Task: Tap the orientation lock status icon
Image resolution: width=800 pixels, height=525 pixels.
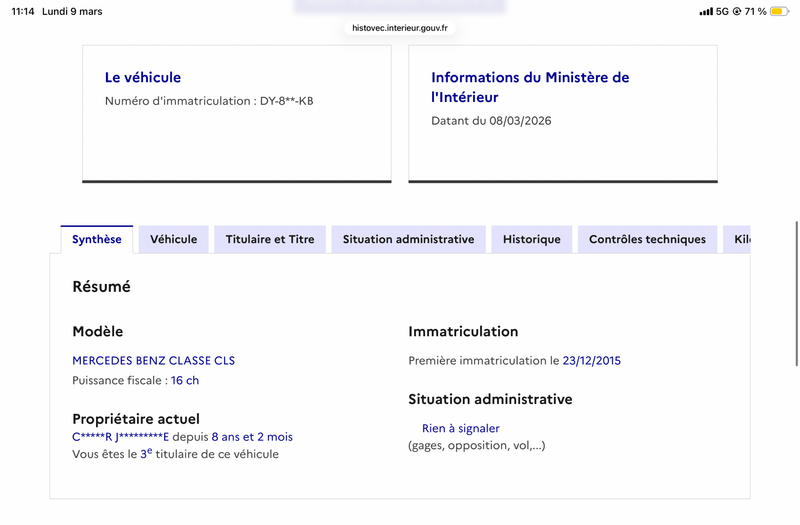Action: 737,11
